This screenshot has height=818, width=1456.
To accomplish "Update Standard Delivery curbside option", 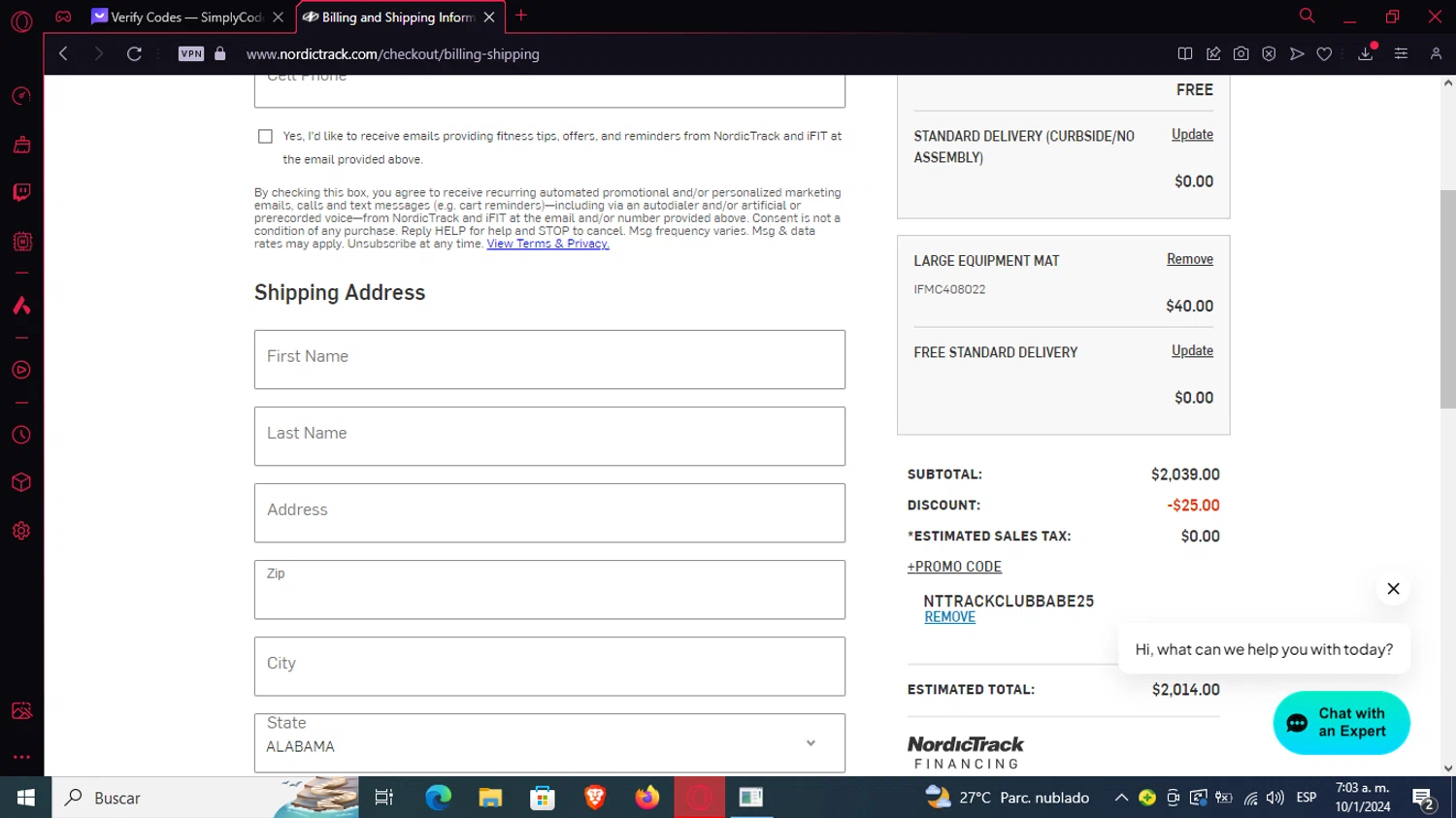I will coord(1192,135).
